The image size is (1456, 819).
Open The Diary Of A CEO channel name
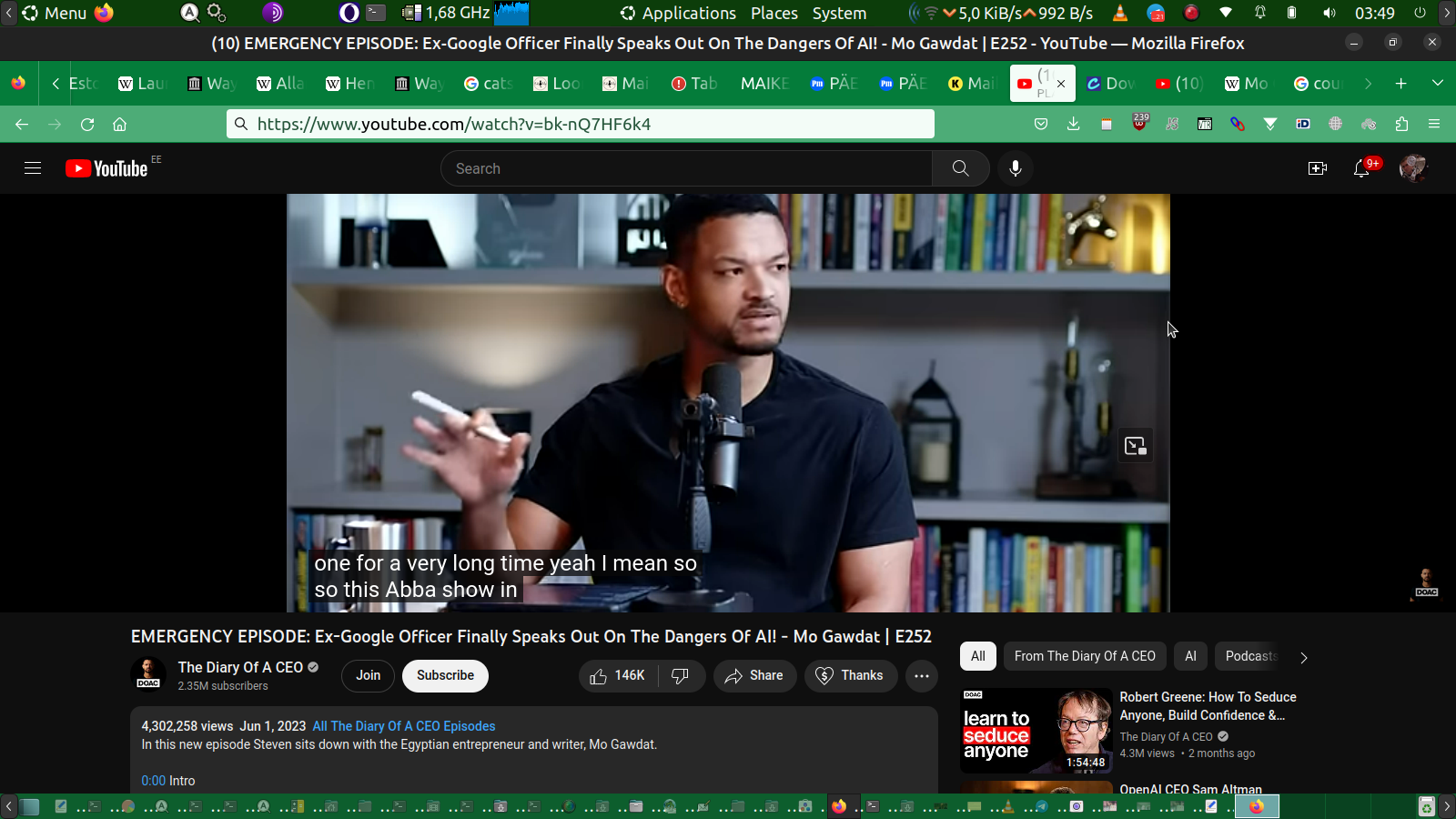tap(240, 667)
